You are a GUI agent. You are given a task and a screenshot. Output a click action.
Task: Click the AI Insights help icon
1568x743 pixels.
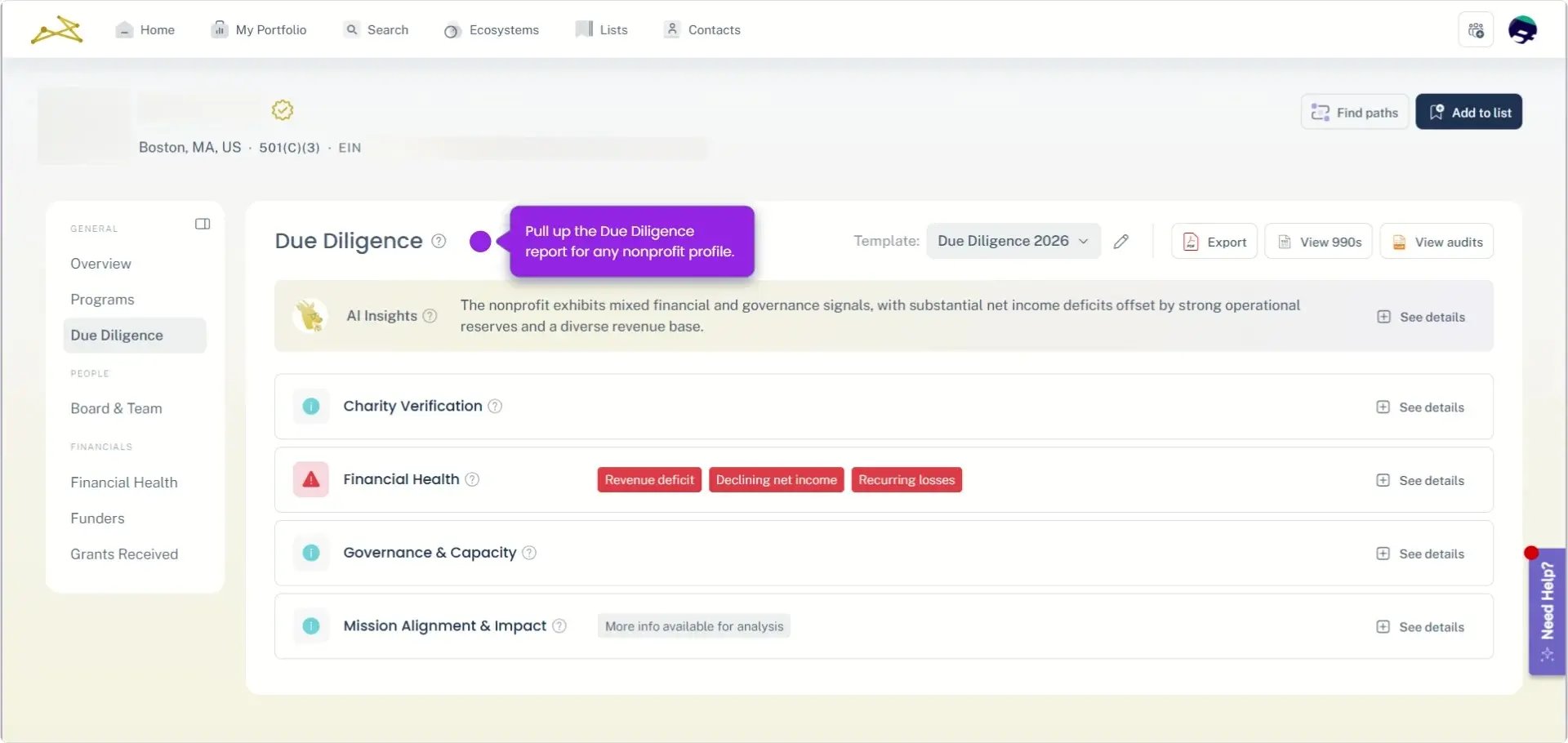pos(430,316)
